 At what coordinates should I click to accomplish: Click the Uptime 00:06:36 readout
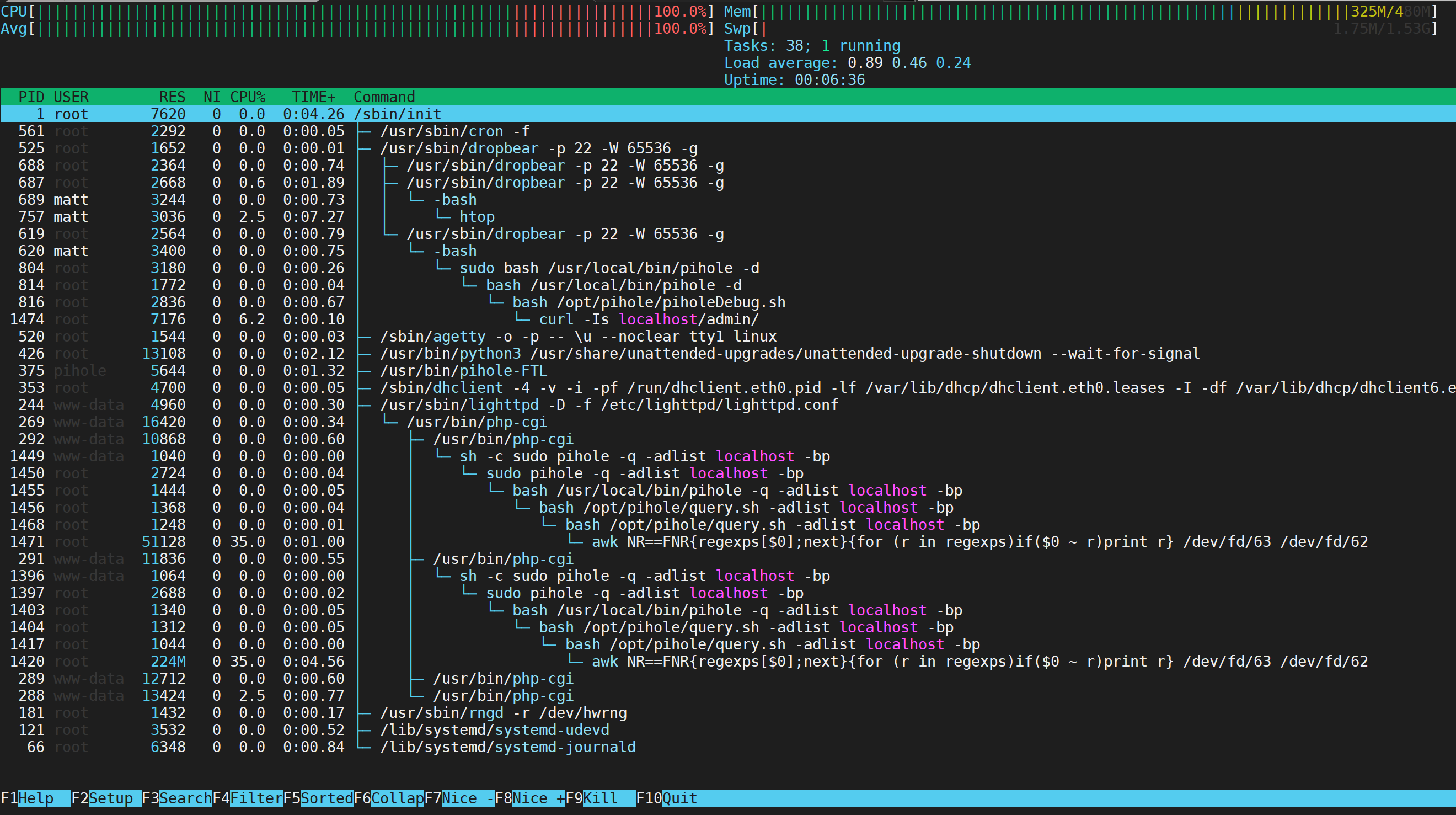(x=794, y=80)
